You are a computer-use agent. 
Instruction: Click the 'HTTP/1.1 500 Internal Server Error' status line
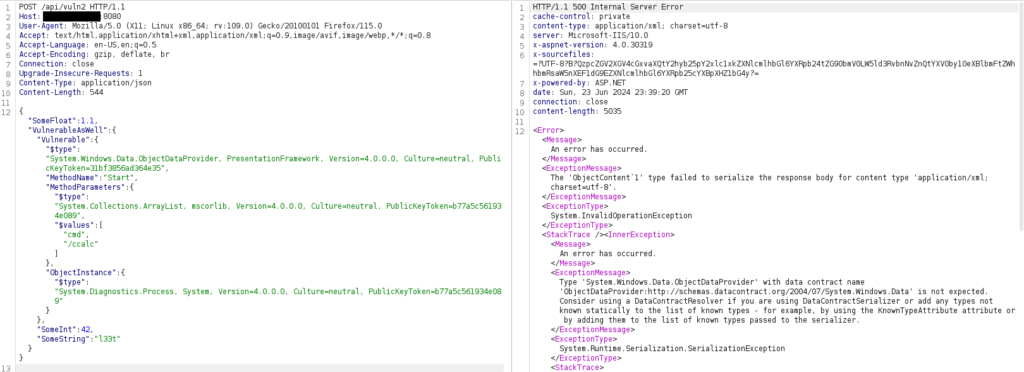(608, 7)
